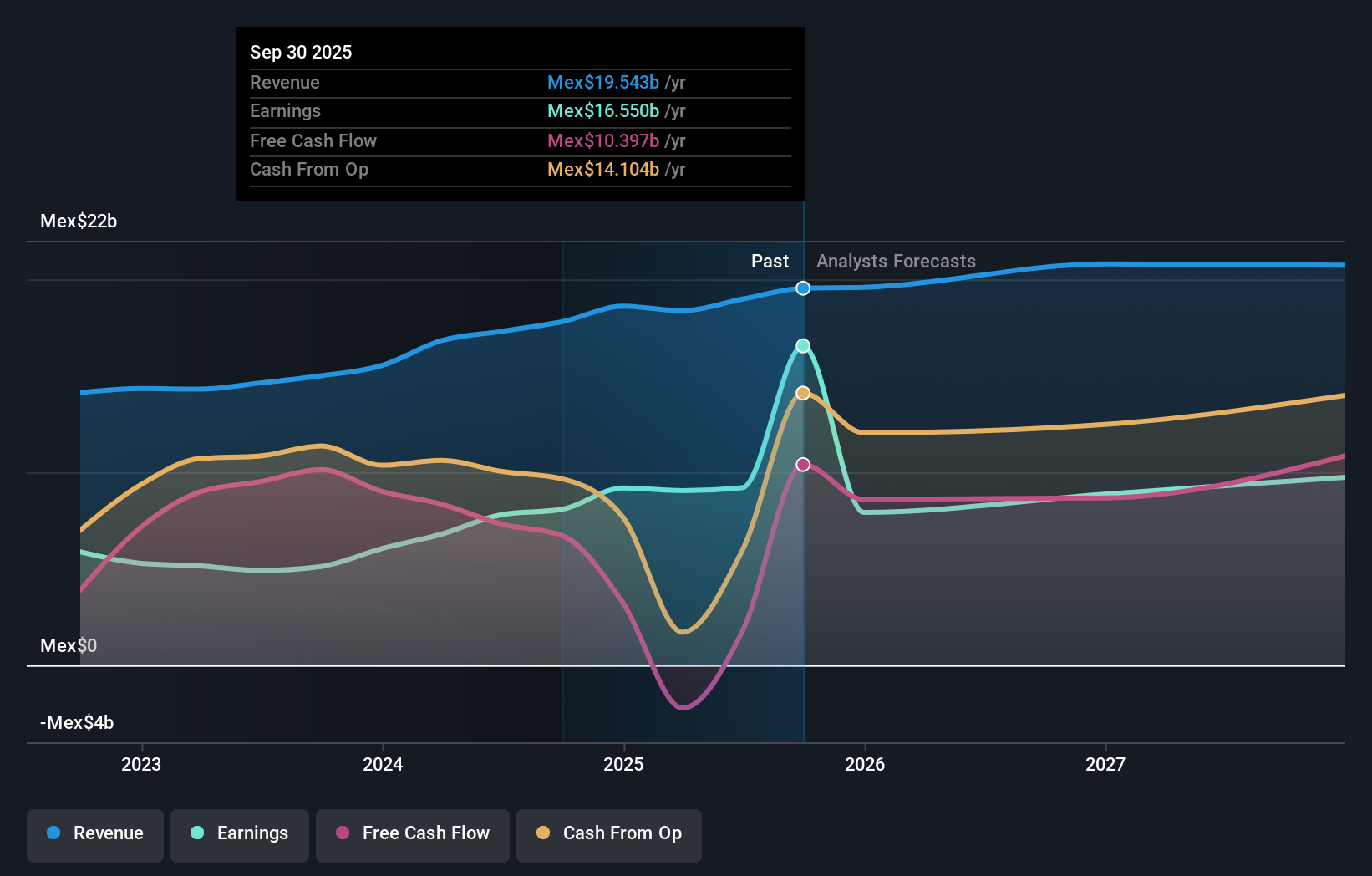This screenshot has height=876, width=1372.
Task: Click the Free Cash Flow legend button
Action: point(413,833)
